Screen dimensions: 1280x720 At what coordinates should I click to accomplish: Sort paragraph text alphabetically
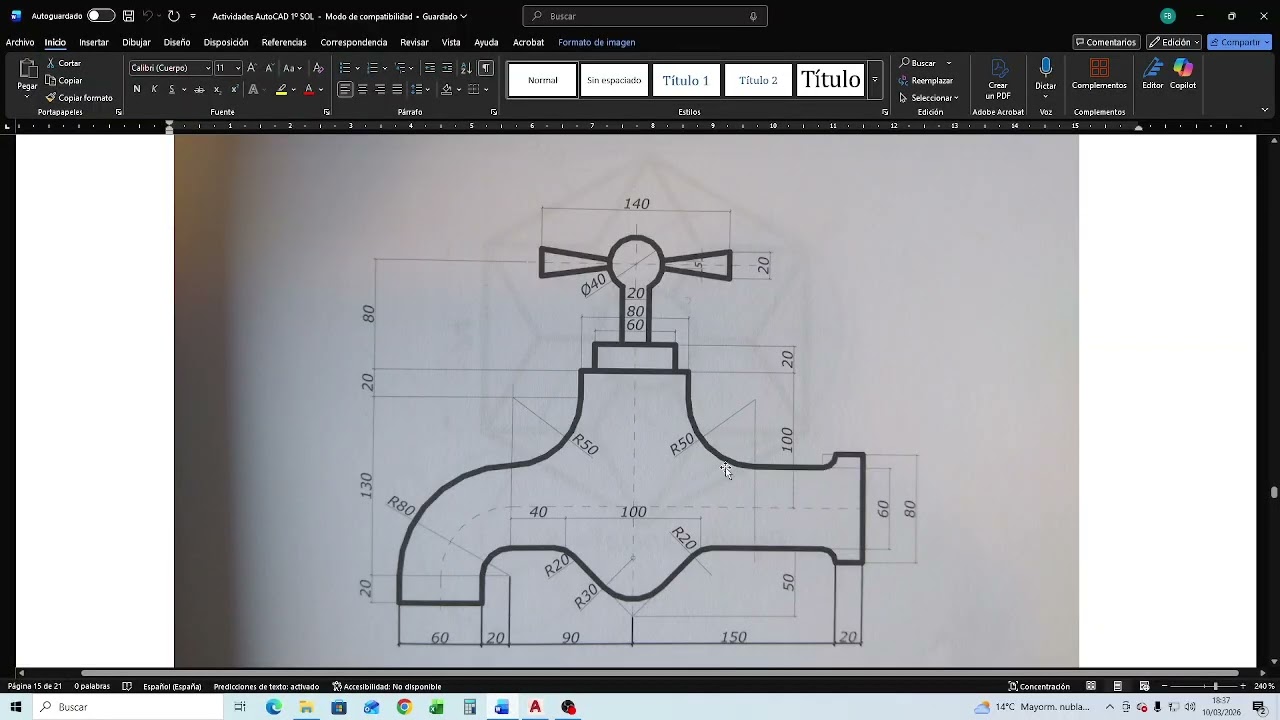[466, 68]
